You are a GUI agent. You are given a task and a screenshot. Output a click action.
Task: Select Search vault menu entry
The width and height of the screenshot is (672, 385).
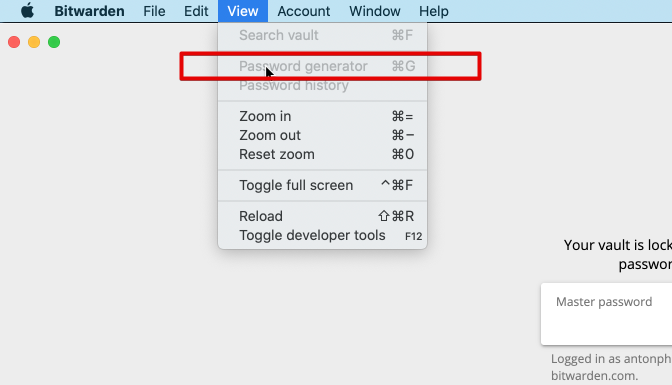coord(322,35)
